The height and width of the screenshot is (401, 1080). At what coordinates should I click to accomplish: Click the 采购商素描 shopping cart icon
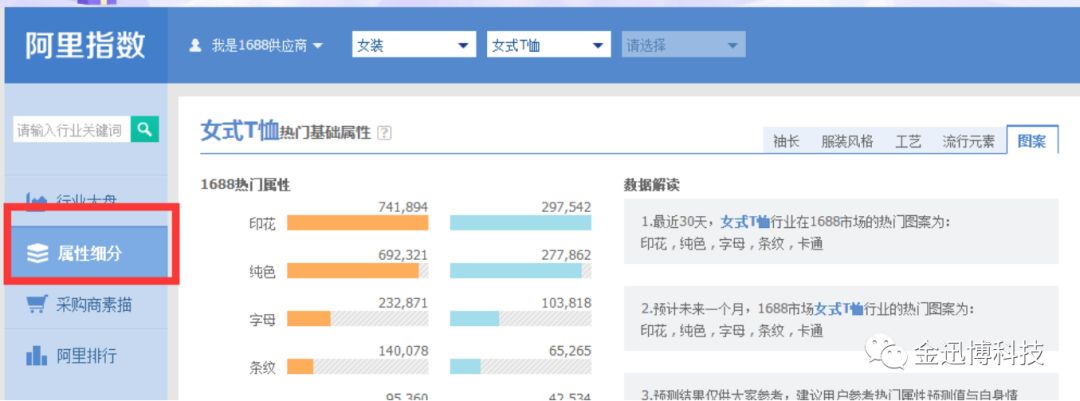coord(37,305)
